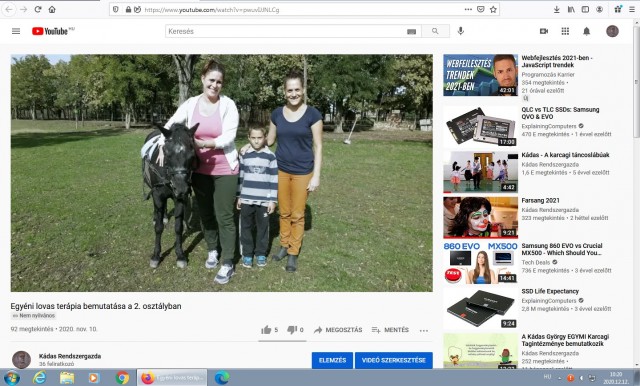Screen dimensions: 640x386
Task: Click the magnifier search button
Action: pyautogui.click(x=435, y=31)
